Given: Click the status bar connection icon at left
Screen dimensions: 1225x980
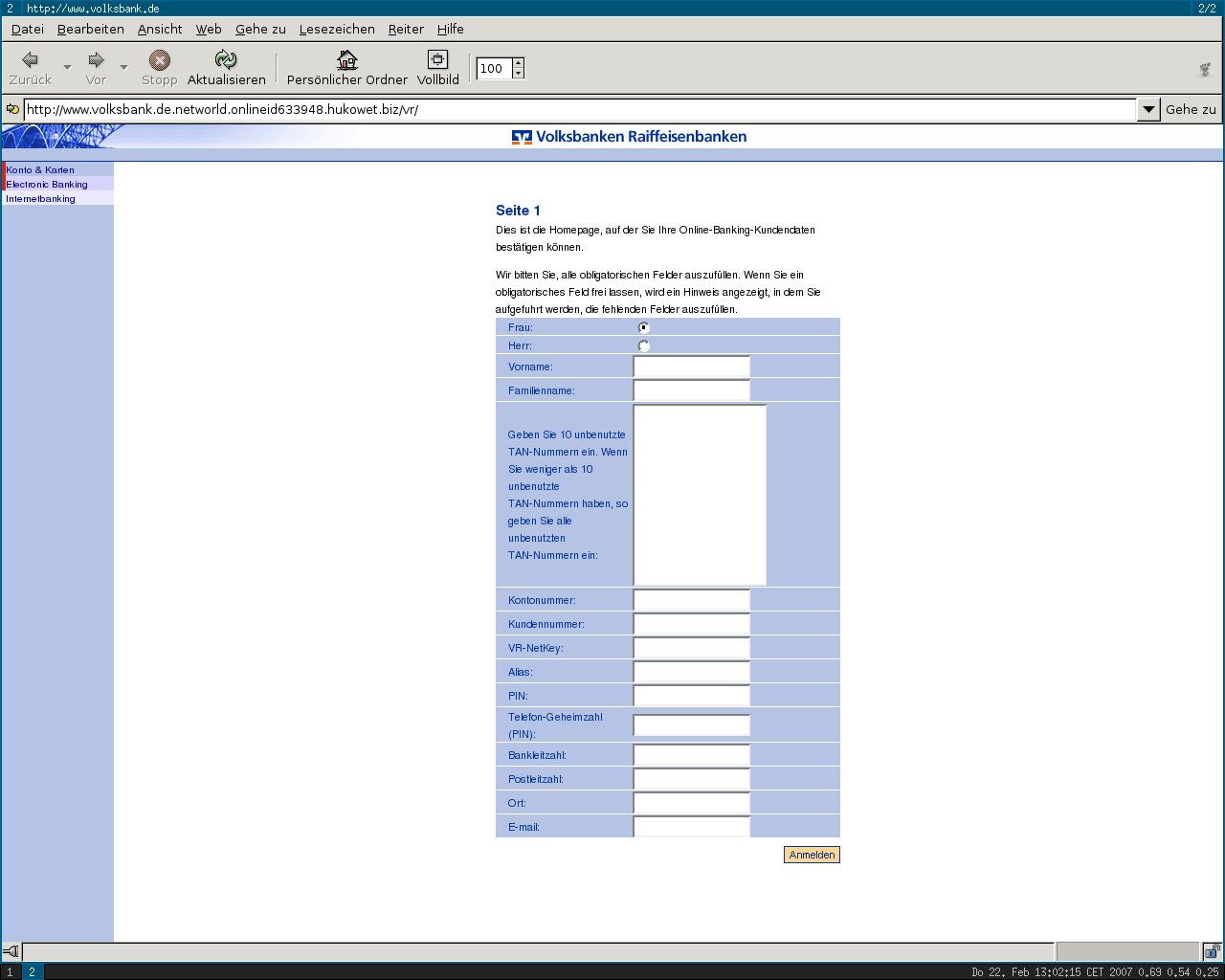Looking at the screenshot, I should pyautogui.click(x=11, y=951).
